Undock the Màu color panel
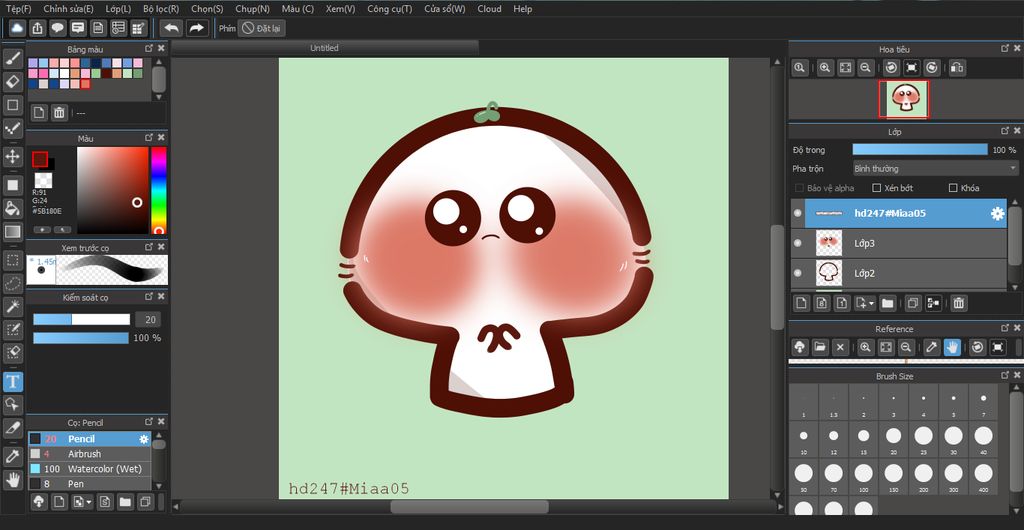1024x530 pixels. point(149,138)
